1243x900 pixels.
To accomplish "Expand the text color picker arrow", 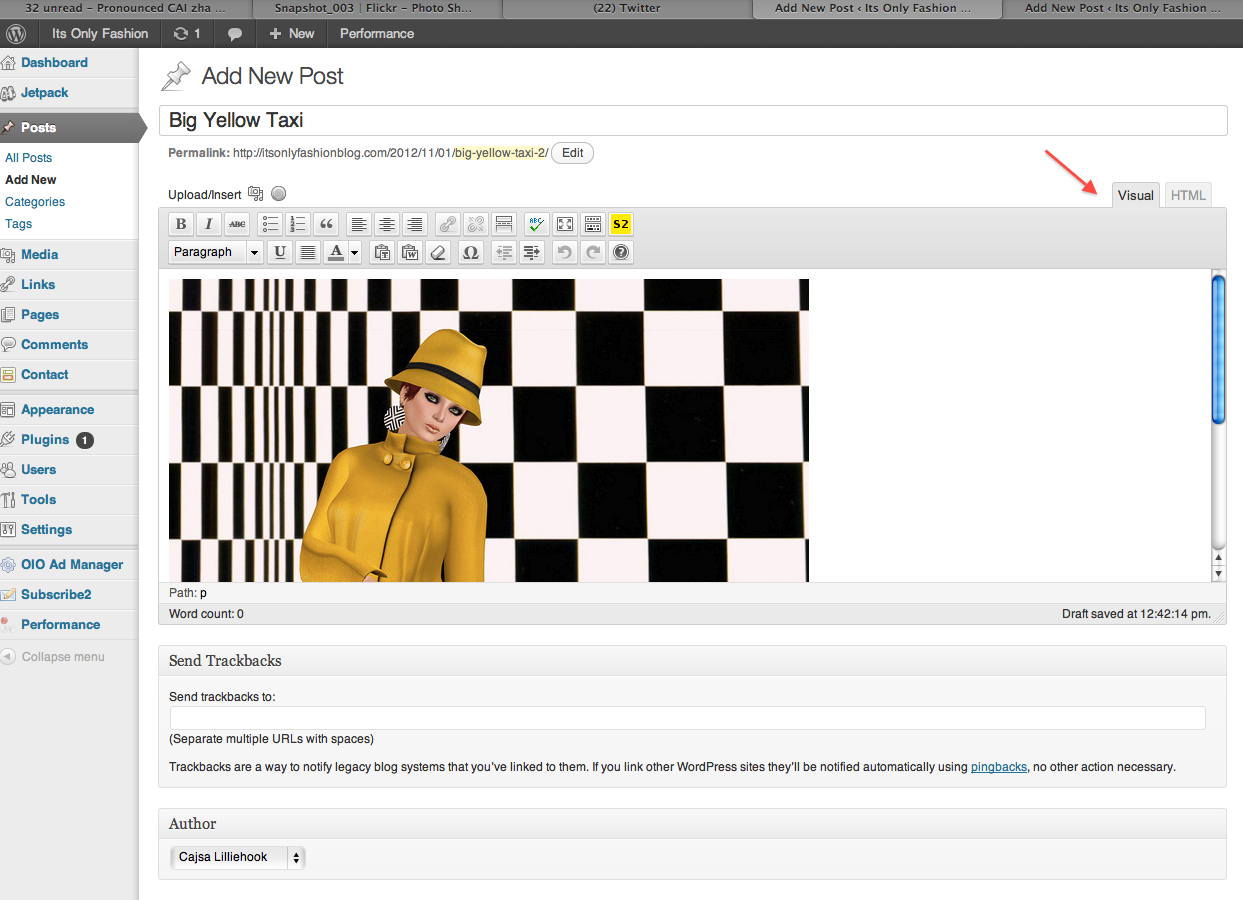I will (x=355, y=253).
